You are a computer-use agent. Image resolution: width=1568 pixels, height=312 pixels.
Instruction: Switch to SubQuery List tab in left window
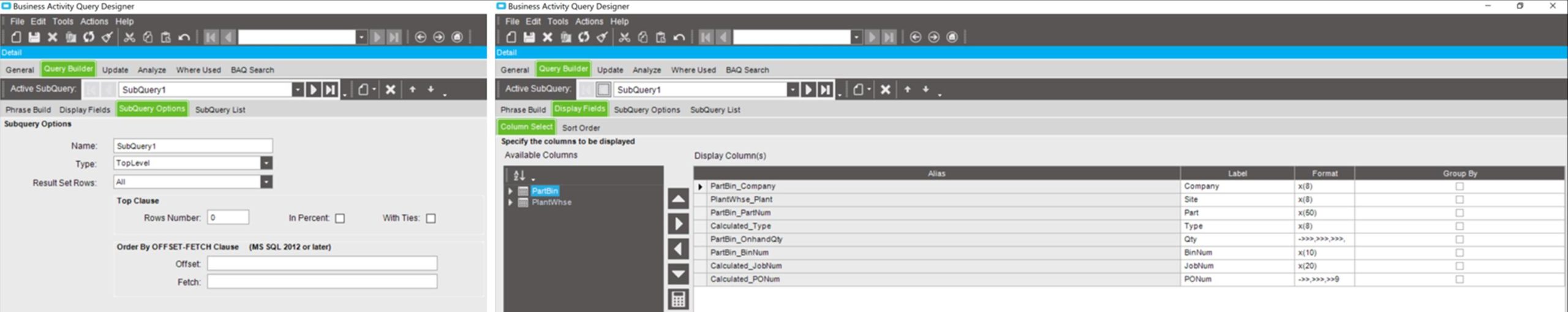220,110
